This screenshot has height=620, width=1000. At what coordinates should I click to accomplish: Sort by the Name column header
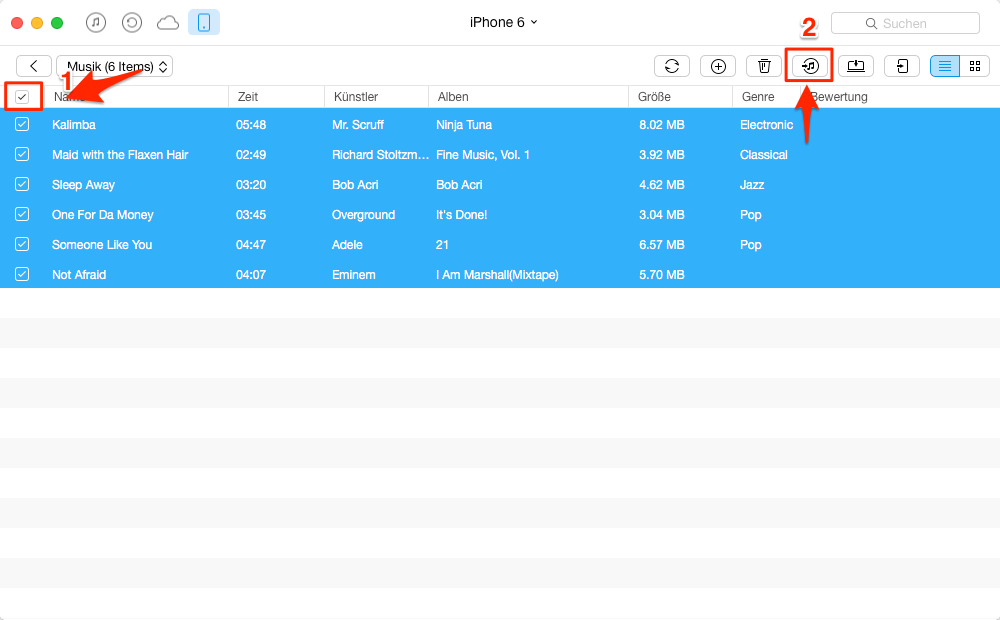click(136, 97)
